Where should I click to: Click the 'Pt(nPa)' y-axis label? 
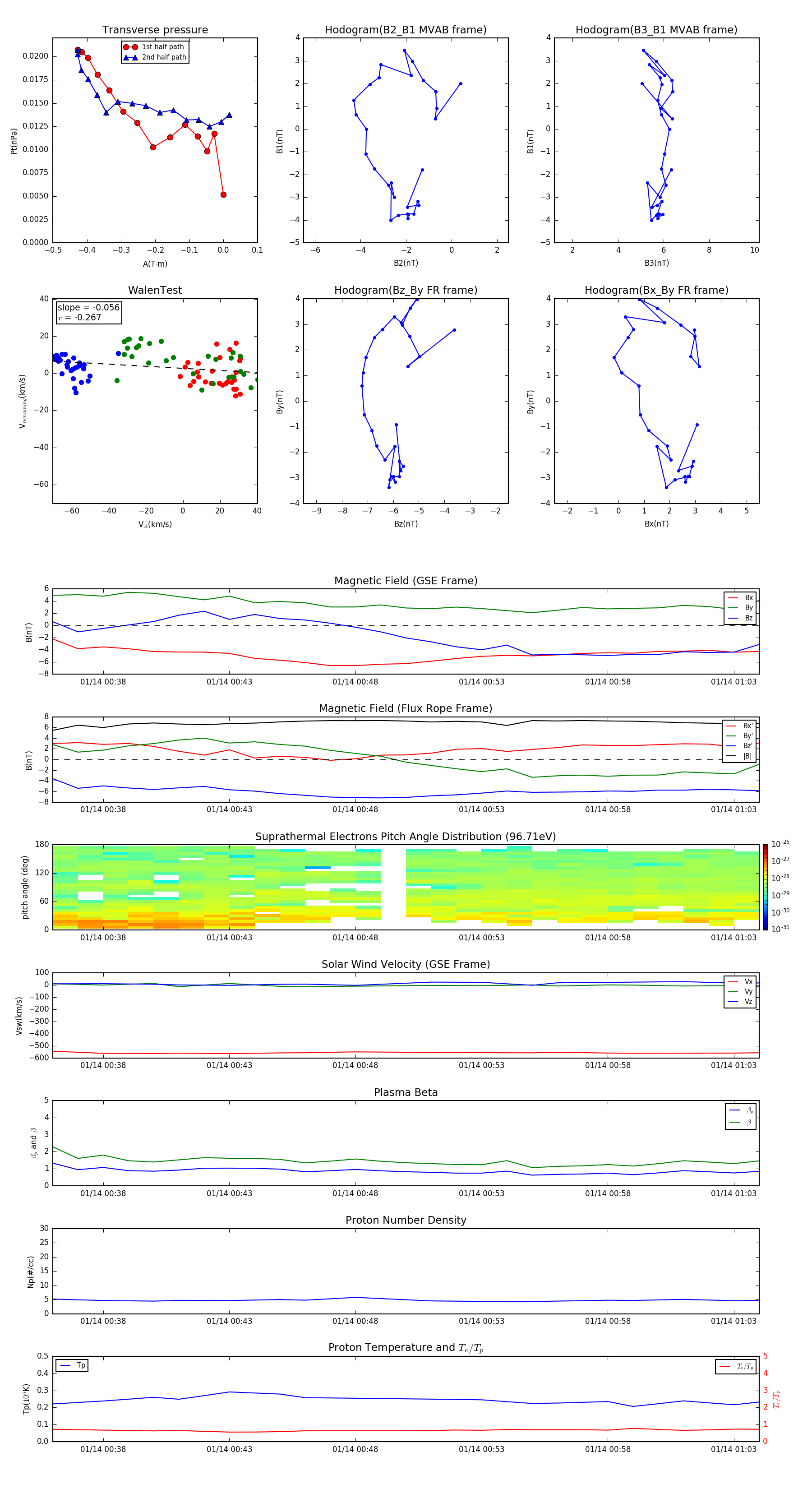(x=14, y=140)
